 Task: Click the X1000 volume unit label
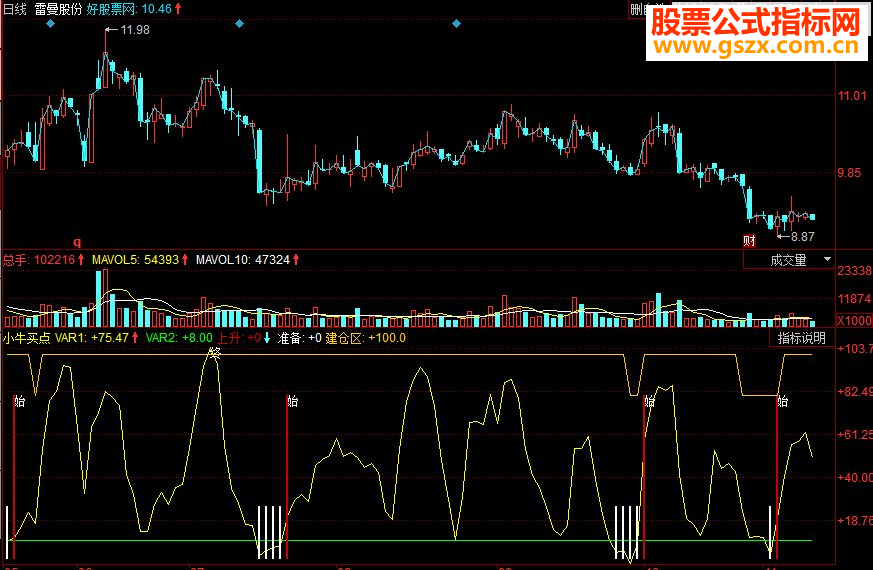[854, 321]
